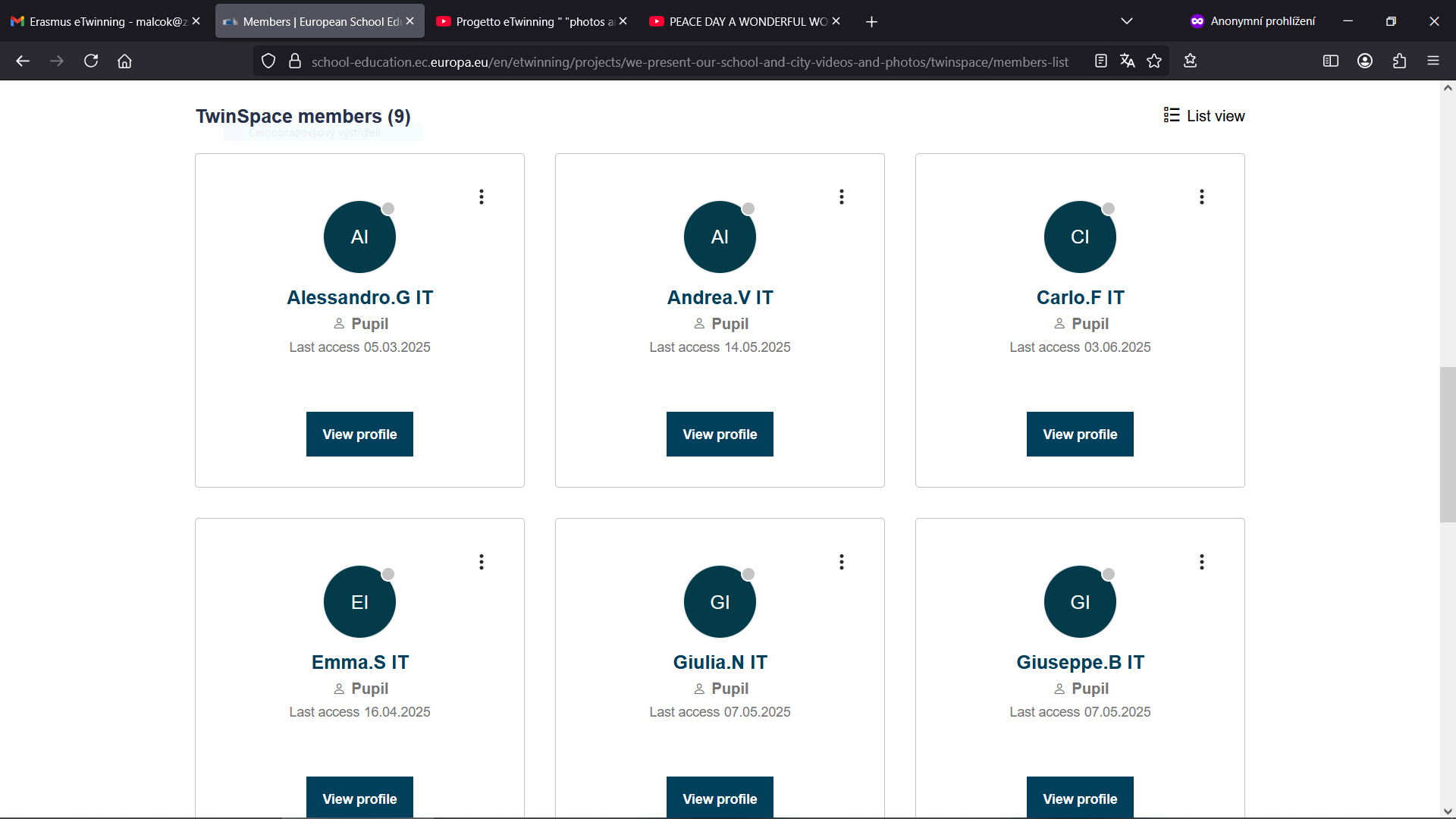1456x819 pixels.
Task: Switch to List view layout
Action: tap(1204, 115)
